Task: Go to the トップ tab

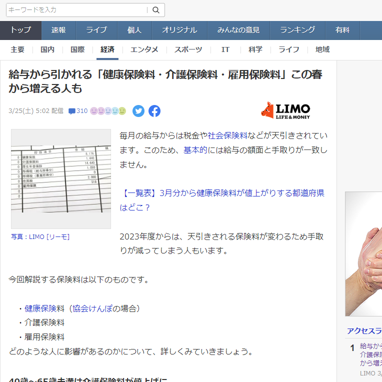Action: [x=21, y=30]
